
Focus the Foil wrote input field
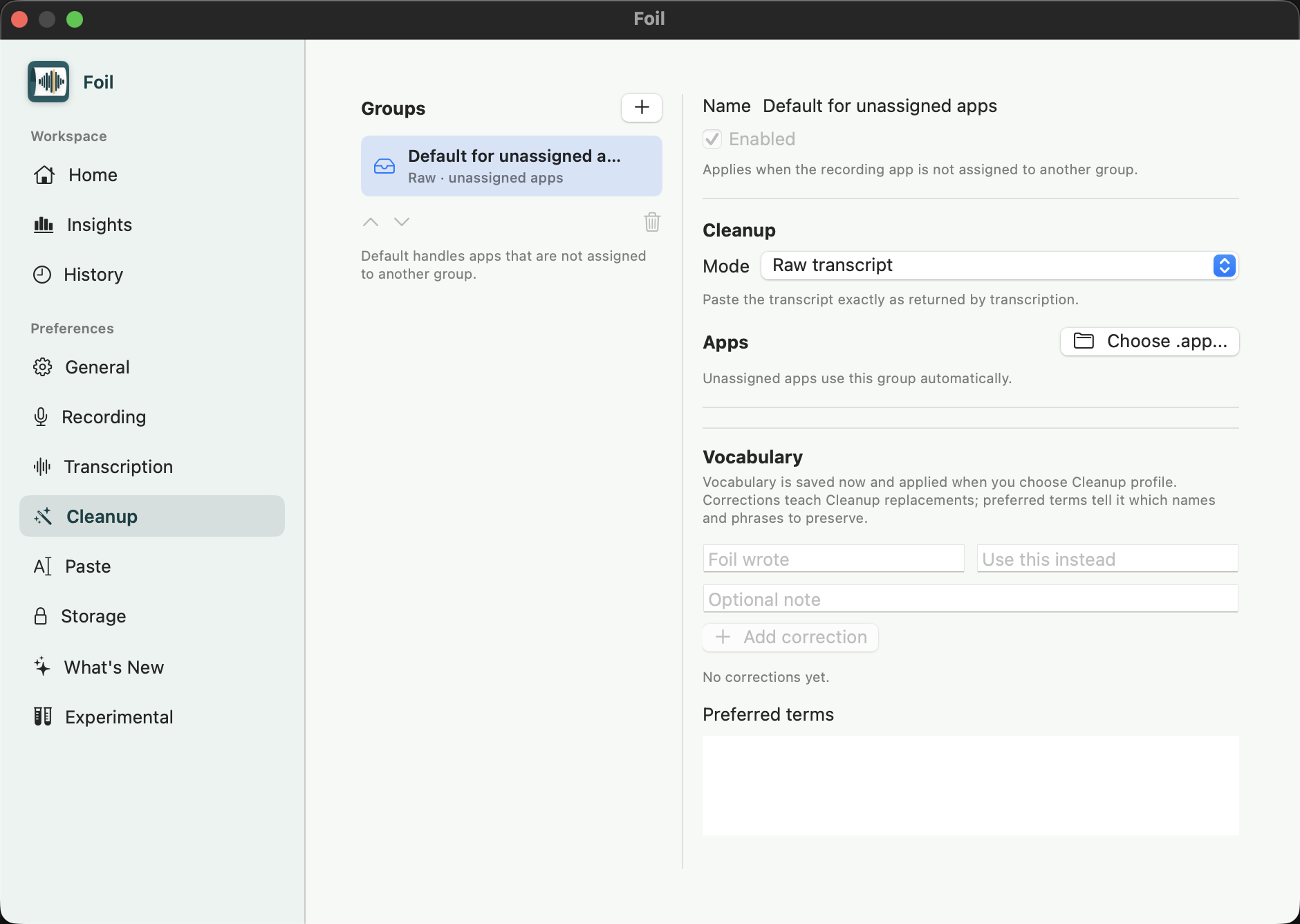[833, 559]
